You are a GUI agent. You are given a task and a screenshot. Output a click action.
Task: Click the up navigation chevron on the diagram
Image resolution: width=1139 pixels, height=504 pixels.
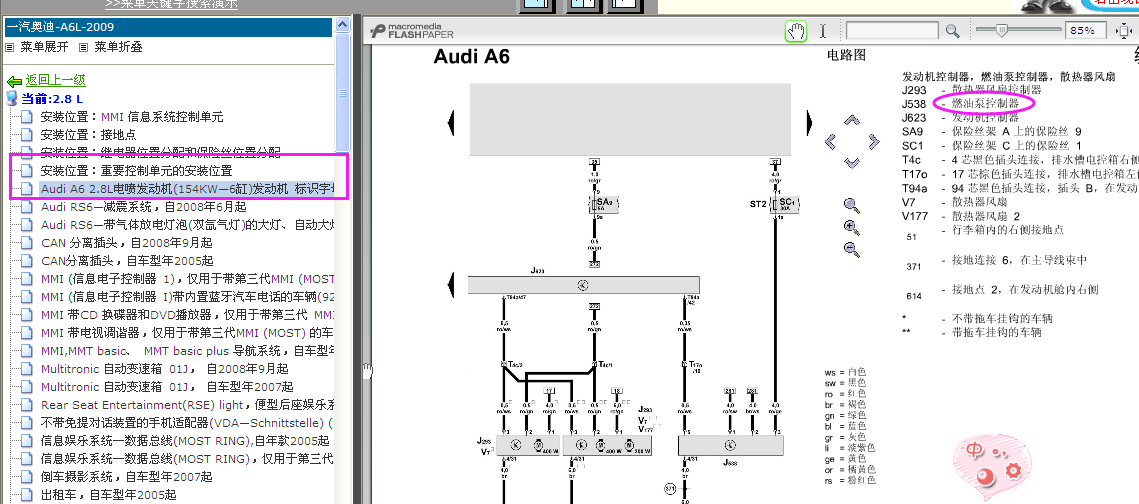coord(853,121)
